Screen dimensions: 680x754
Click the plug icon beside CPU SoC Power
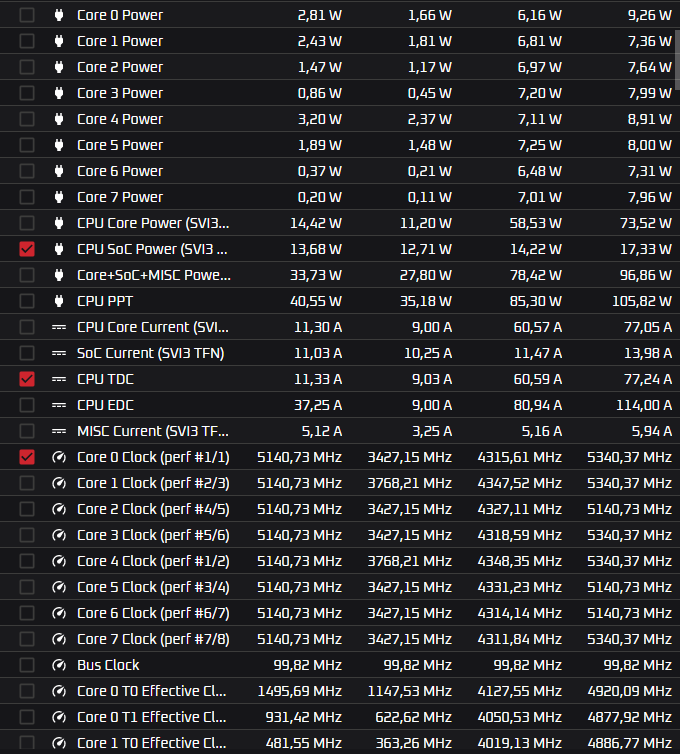click(x=59, y=249)
